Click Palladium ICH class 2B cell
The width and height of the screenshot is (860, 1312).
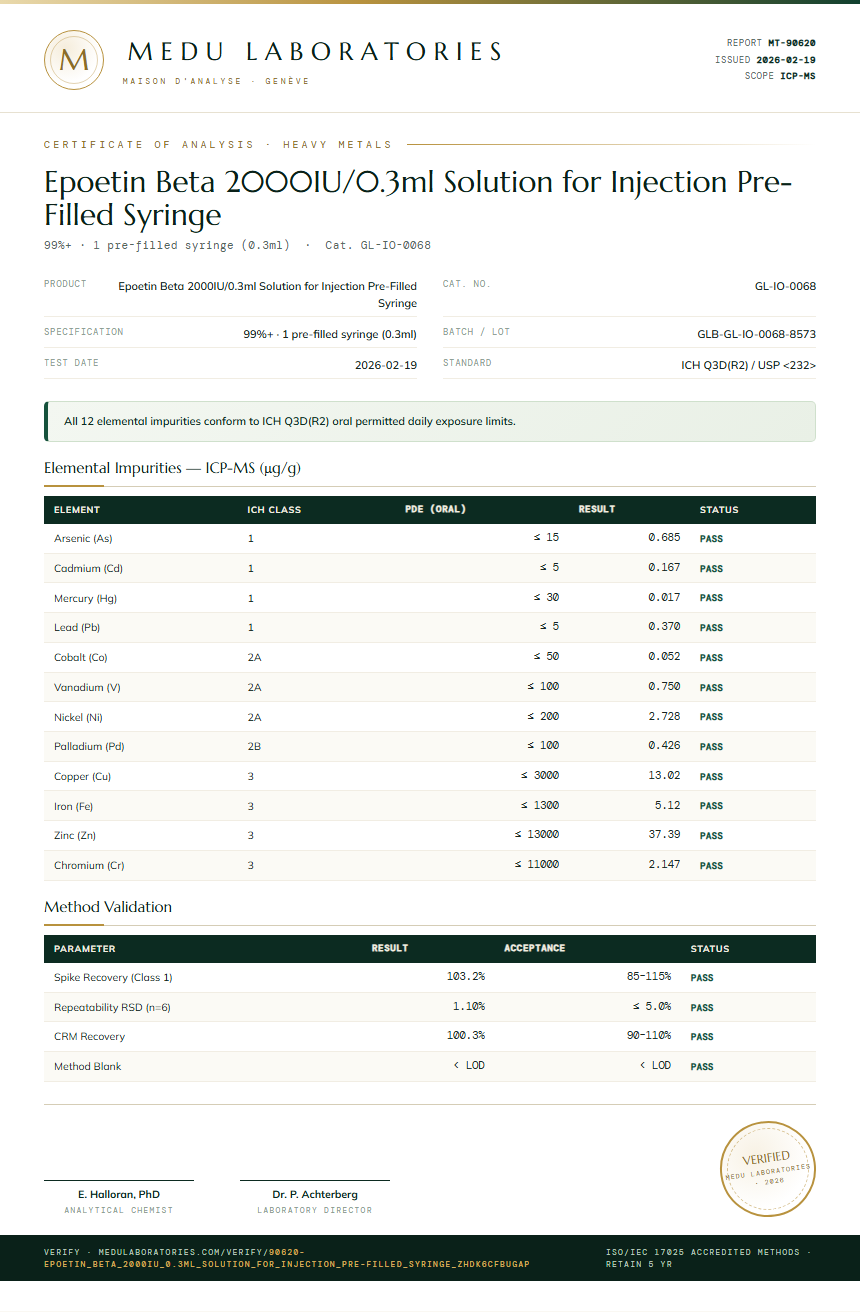(x=254, y=746)
